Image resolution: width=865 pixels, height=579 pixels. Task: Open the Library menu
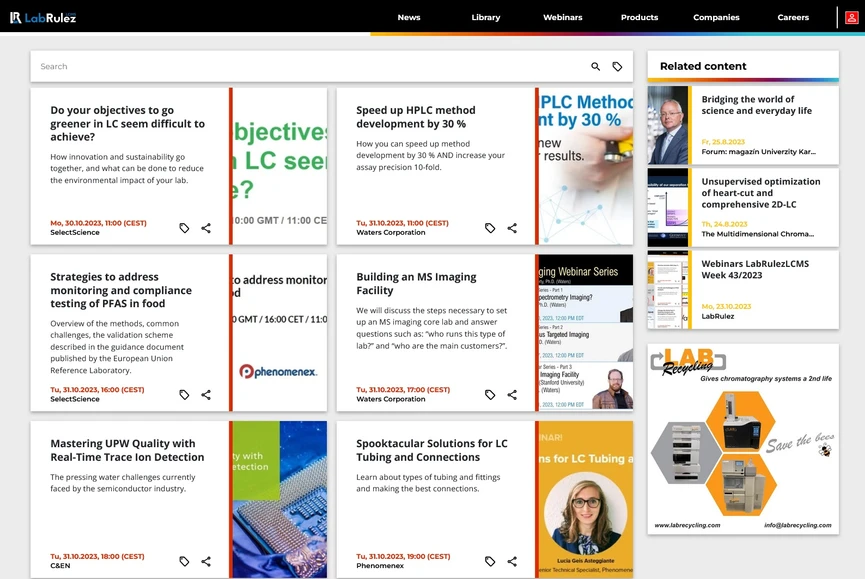[485, 18]
